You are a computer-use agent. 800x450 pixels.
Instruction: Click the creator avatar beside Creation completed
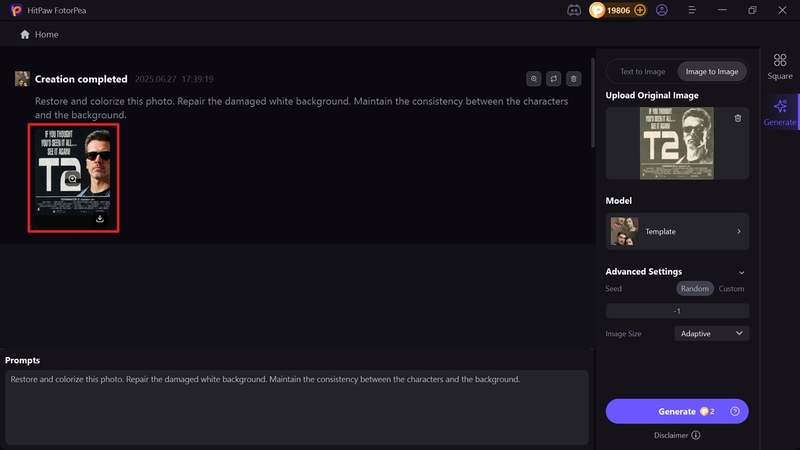click(x=22, y=79)
